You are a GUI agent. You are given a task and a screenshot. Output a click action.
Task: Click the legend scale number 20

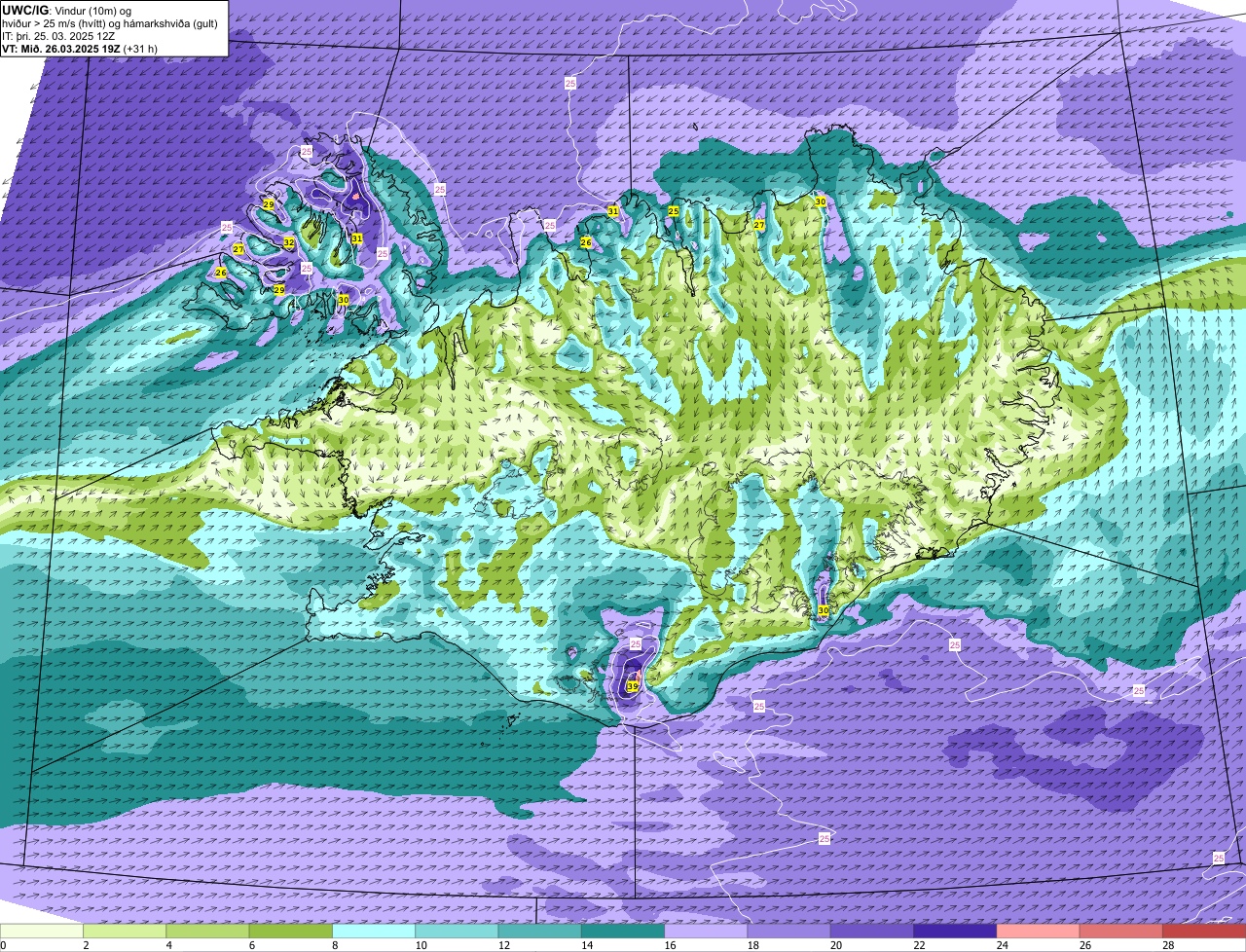point(834,945)
